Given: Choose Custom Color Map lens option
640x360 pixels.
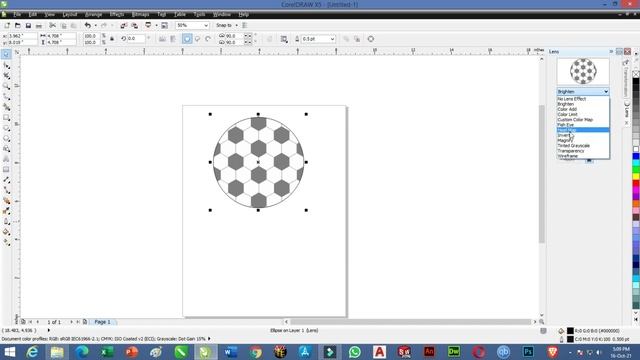Looking at the screenshot, I should [583, 120].
